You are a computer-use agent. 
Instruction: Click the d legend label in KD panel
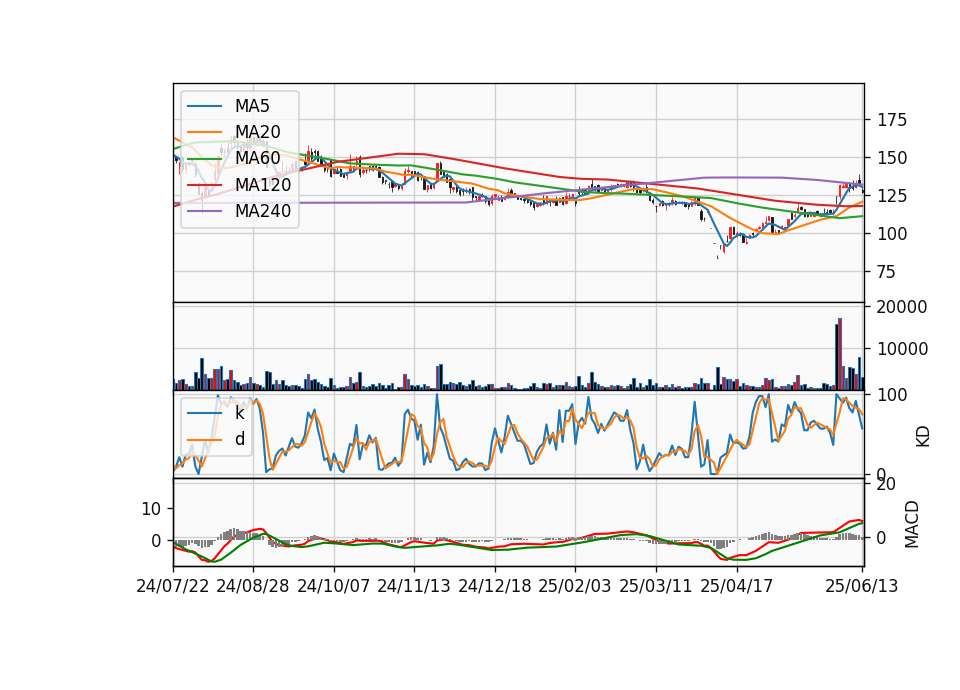click(240, 439)
